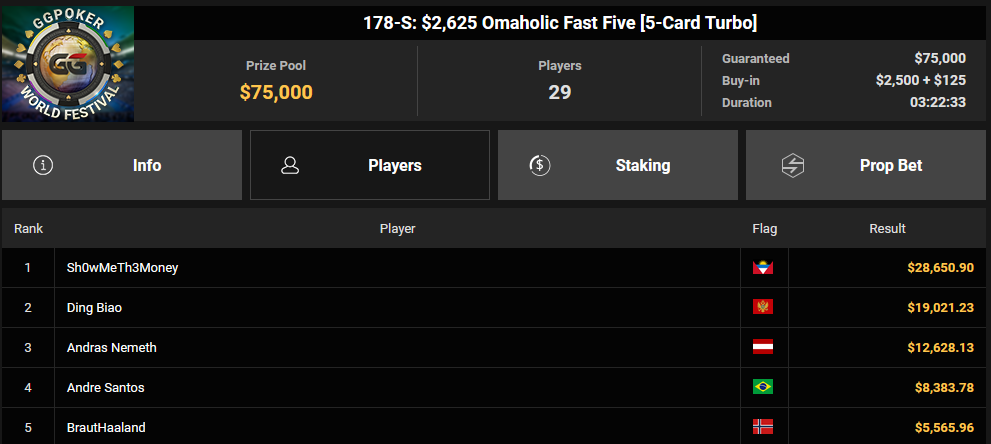Click the GGPoker World Festival logo

coord(68,63)
